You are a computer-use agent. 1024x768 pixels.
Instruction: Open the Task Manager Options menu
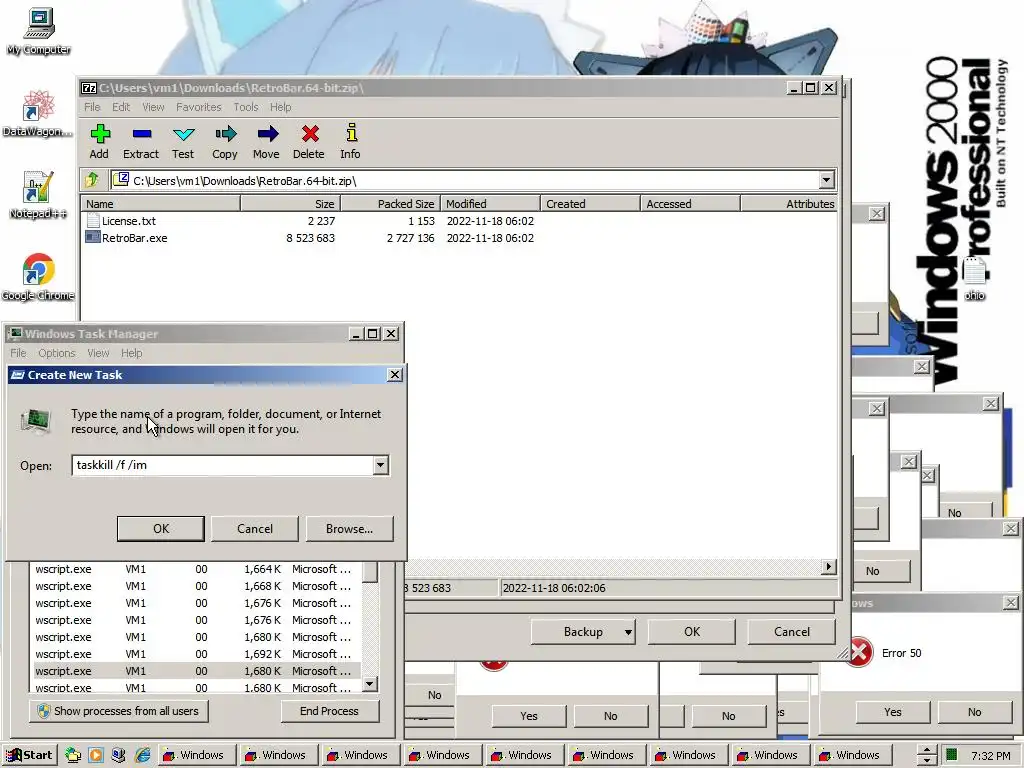point(57,353)
